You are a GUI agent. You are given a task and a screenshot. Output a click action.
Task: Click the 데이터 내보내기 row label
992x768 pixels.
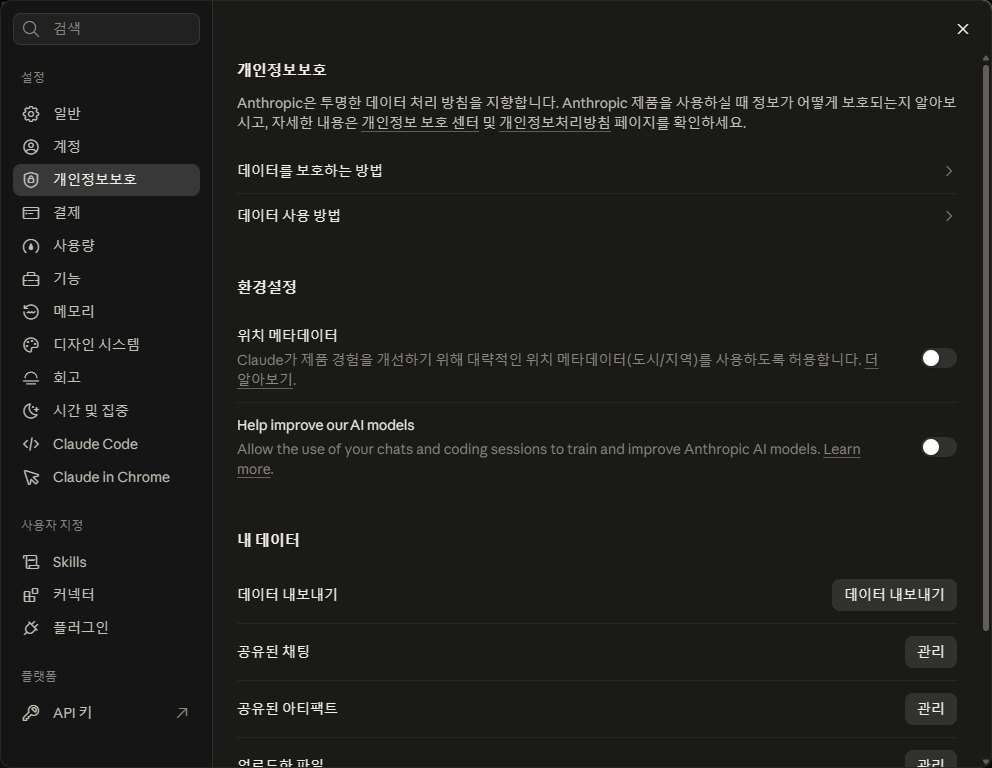tap(287, 595)
